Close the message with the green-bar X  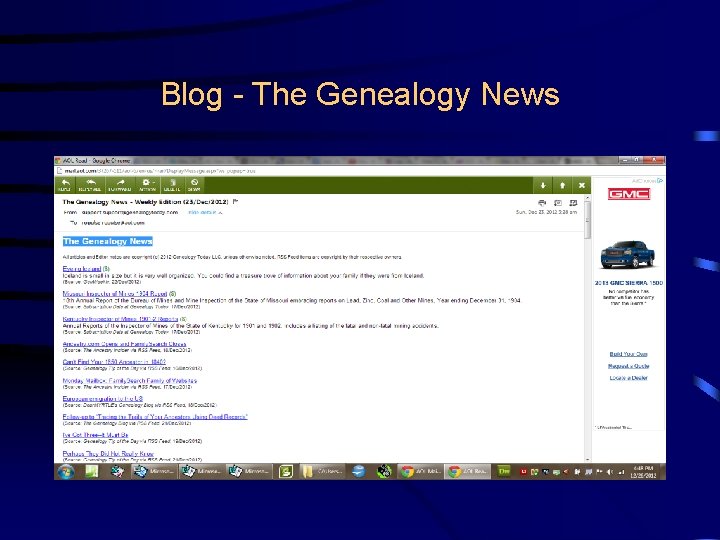tap(582, 186)
